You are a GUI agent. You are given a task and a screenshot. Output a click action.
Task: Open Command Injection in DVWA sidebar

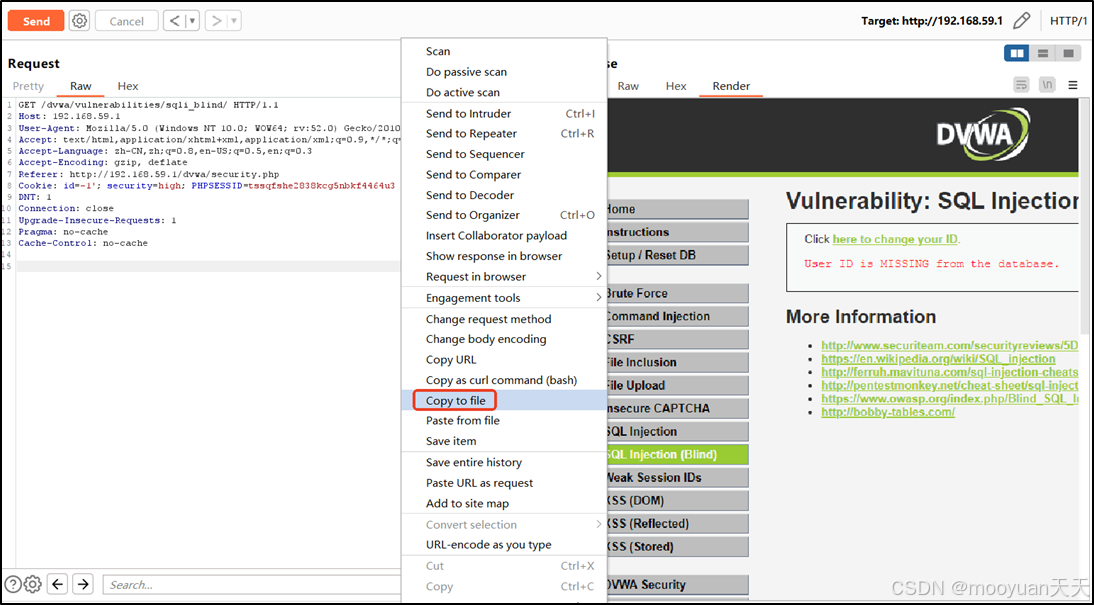pos(677,316)
